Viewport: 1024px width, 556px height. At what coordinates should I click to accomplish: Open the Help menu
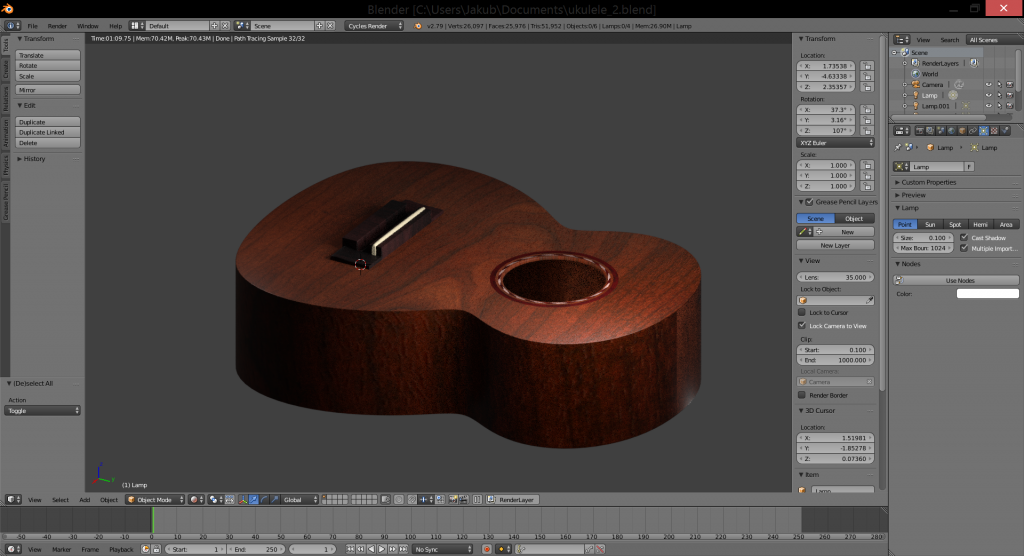(116, 25)
